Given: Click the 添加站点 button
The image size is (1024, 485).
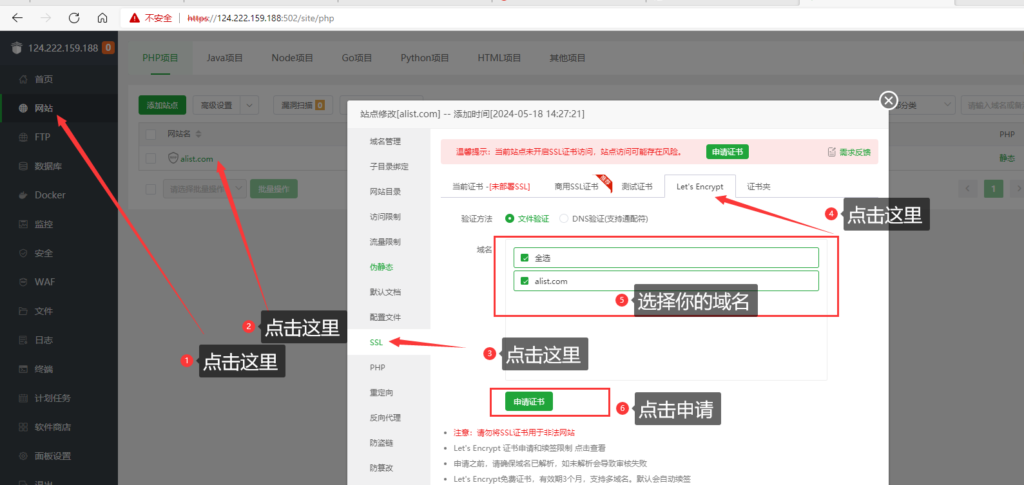Looking at the screenshot, I should pyautogui.click(x=162, y=105).
